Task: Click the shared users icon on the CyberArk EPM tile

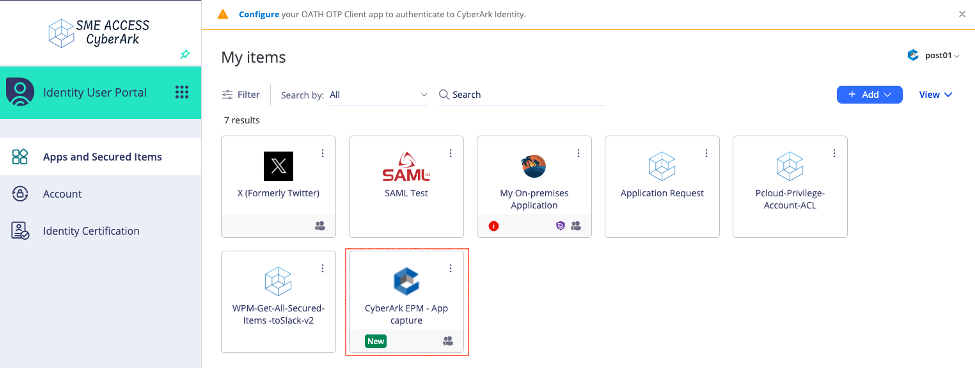Action: [448, 341]
